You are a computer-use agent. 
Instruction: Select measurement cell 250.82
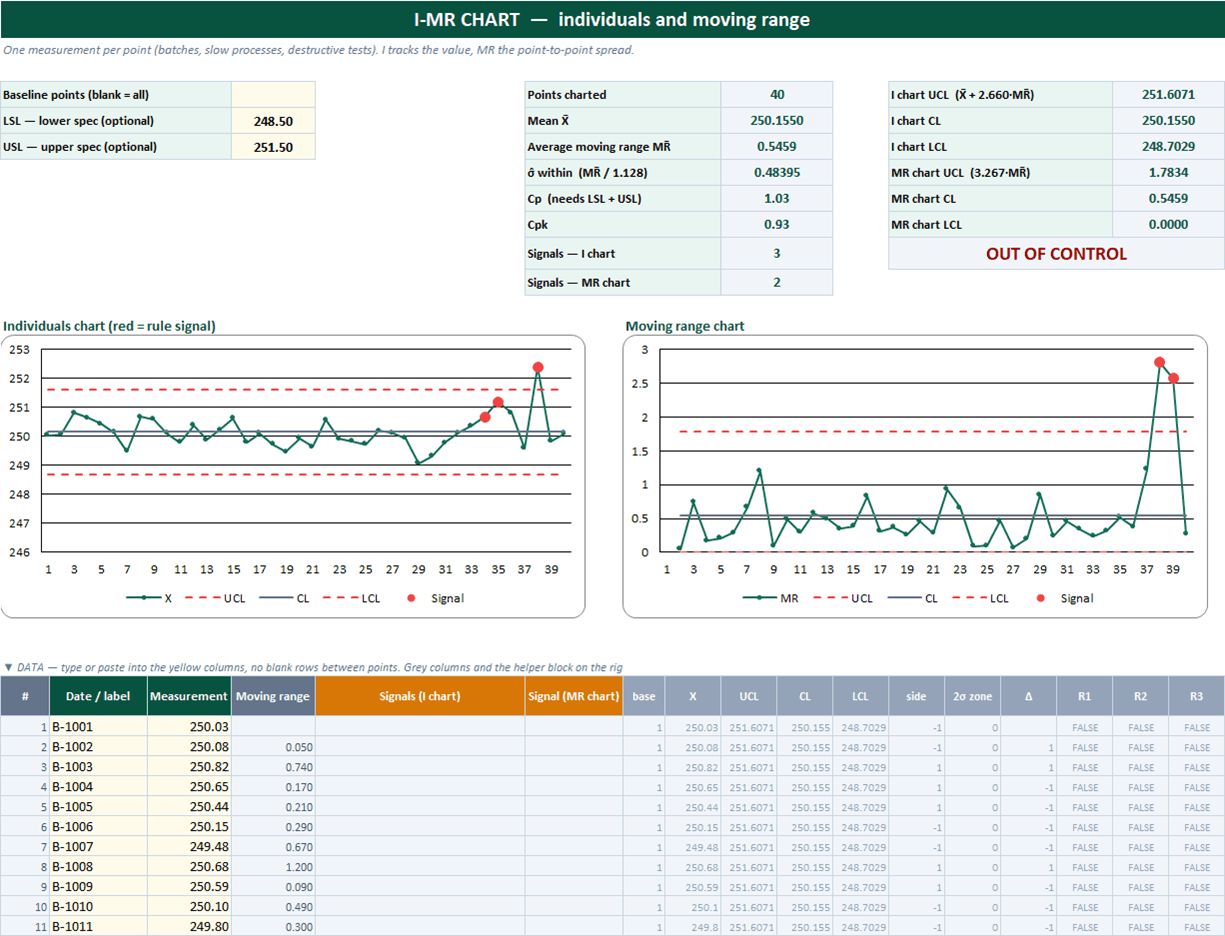(x=189, y=767)
